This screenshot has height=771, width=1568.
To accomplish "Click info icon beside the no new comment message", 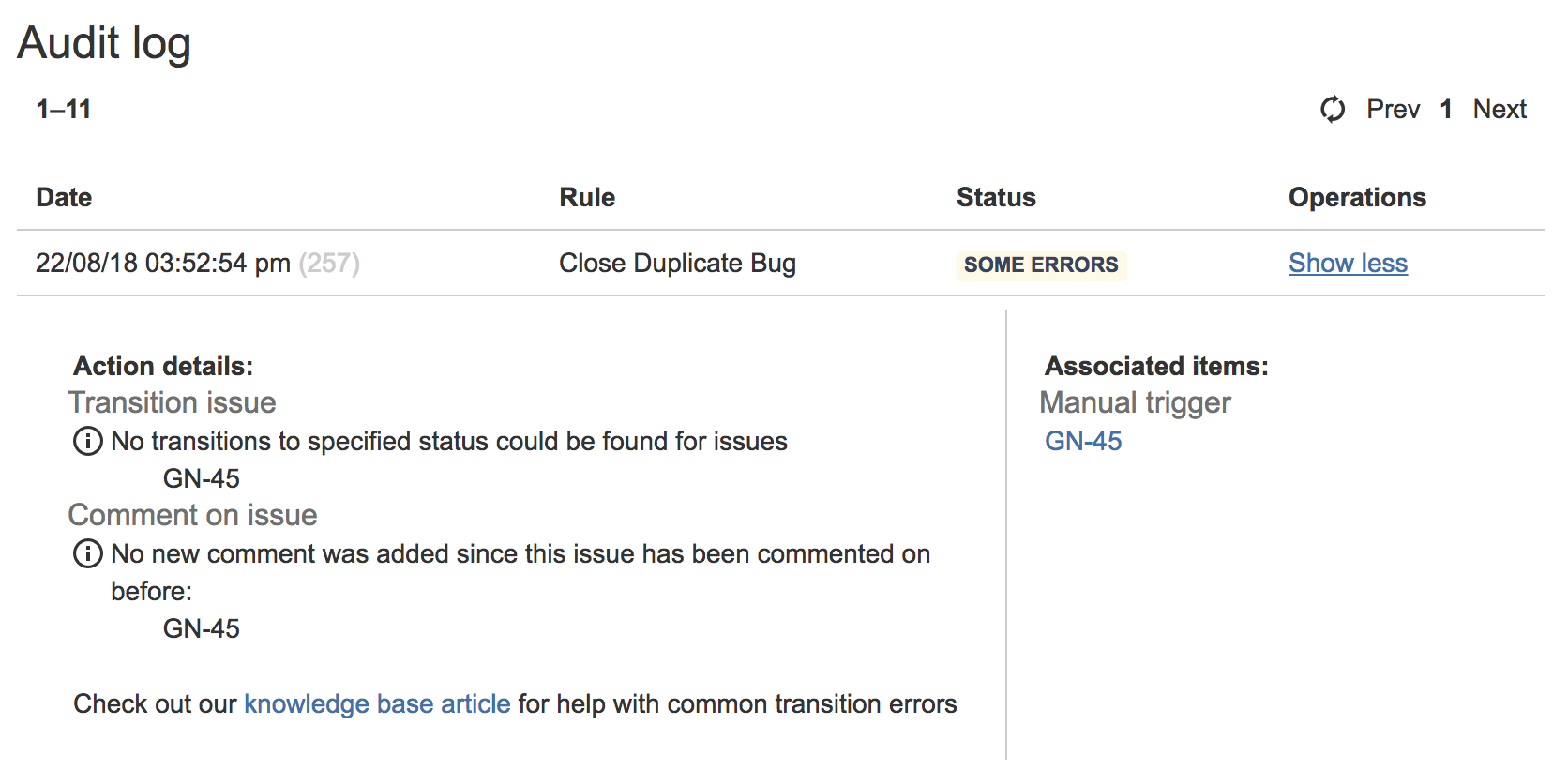I will pos(88,553).
